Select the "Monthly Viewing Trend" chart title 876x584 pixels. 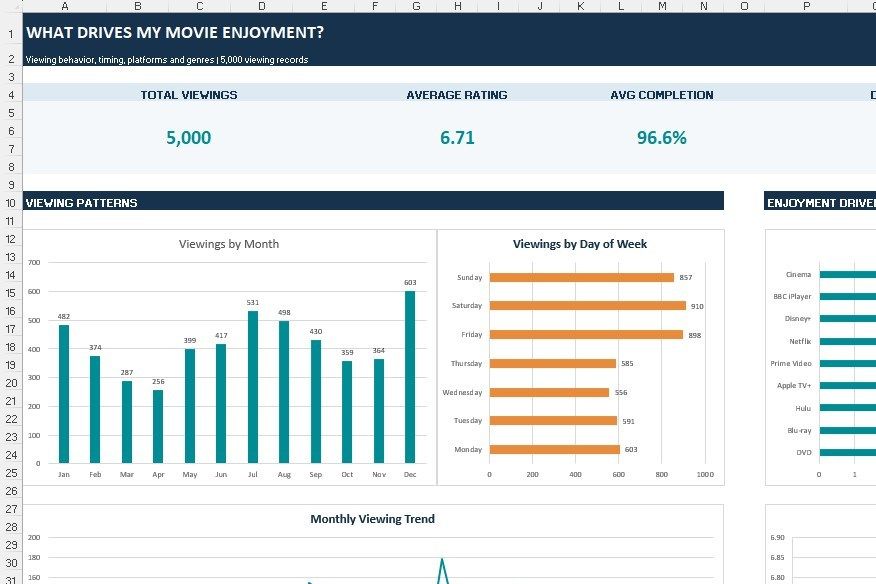point(373,519)
